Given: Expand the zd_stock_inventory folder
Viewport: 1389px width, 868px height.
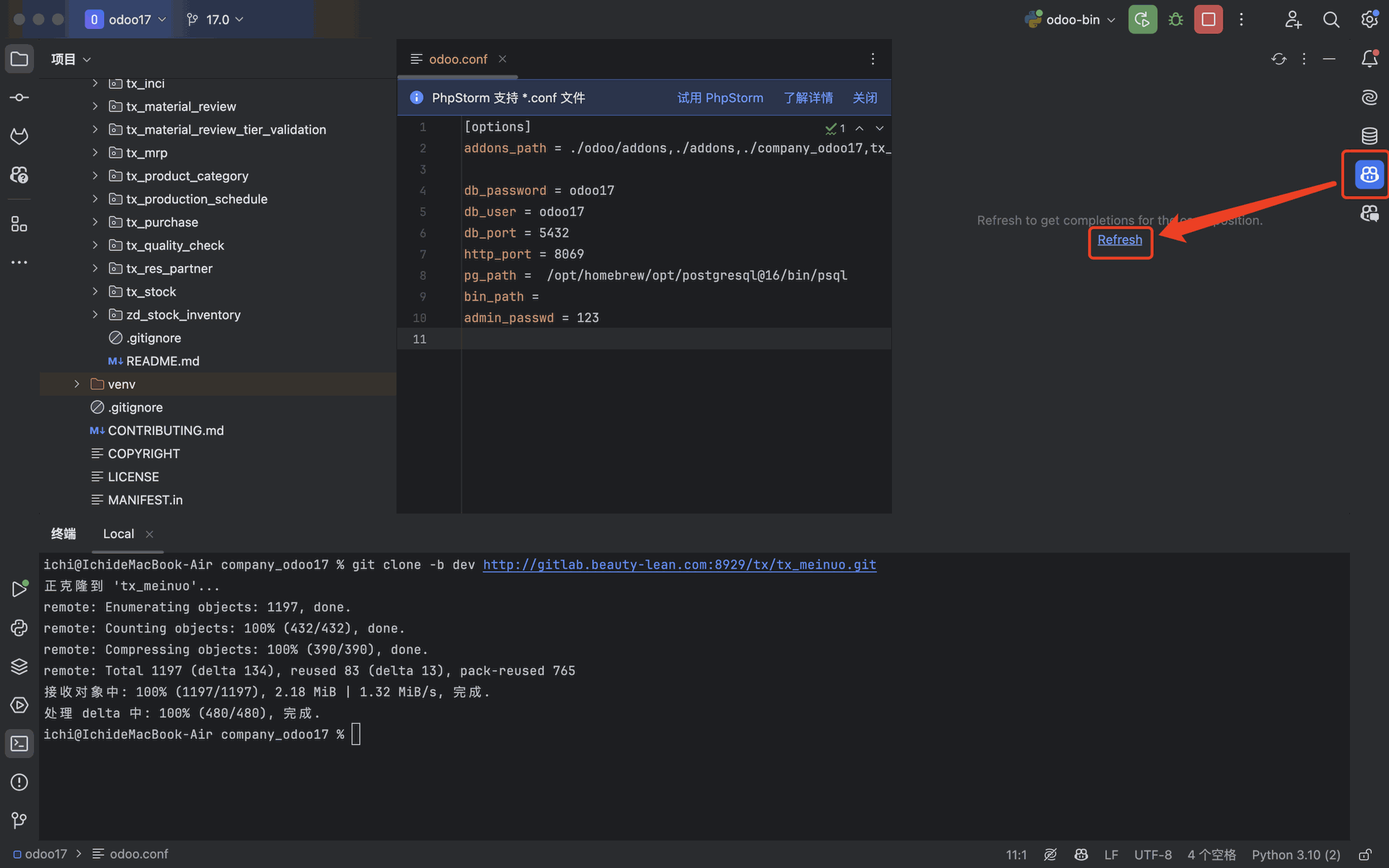Looking at the screenshot, I should (95, 315).
